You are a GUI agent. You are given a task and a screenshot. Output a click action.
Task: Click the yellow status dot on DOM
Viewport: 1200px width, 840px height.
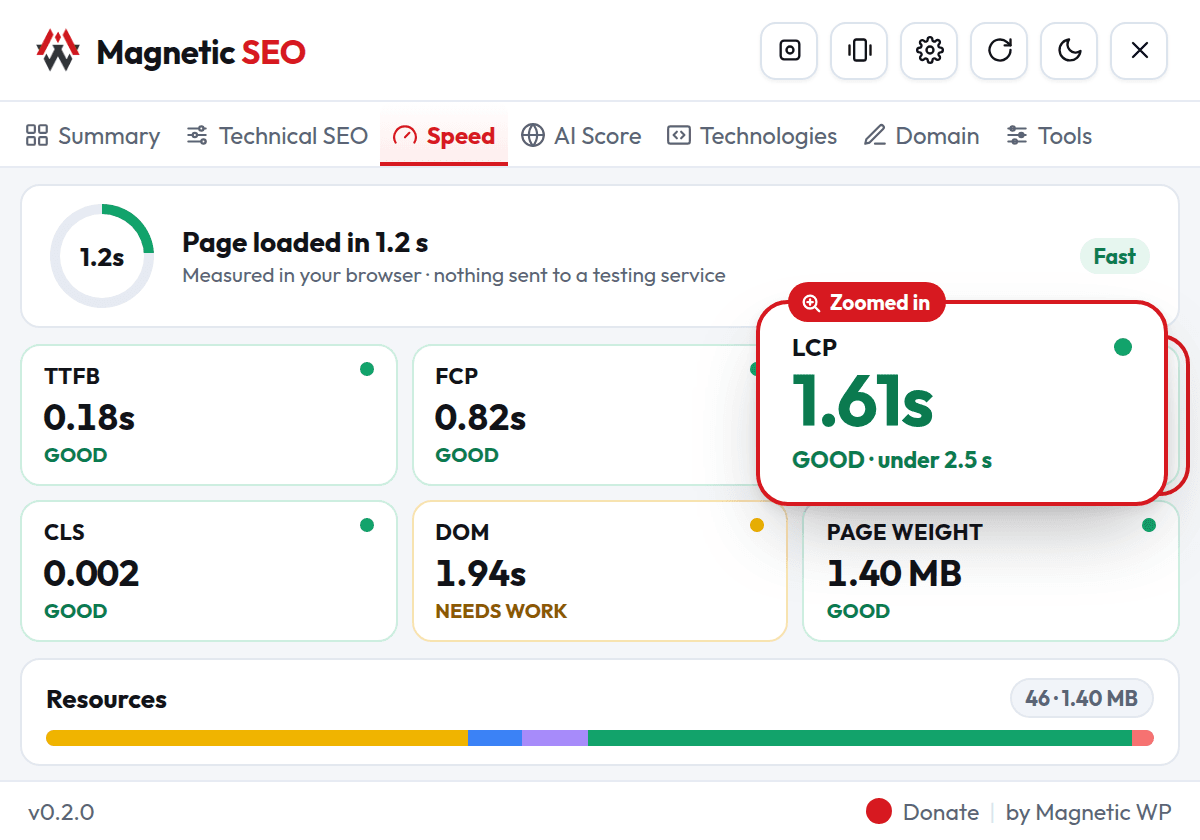point(757,525)
